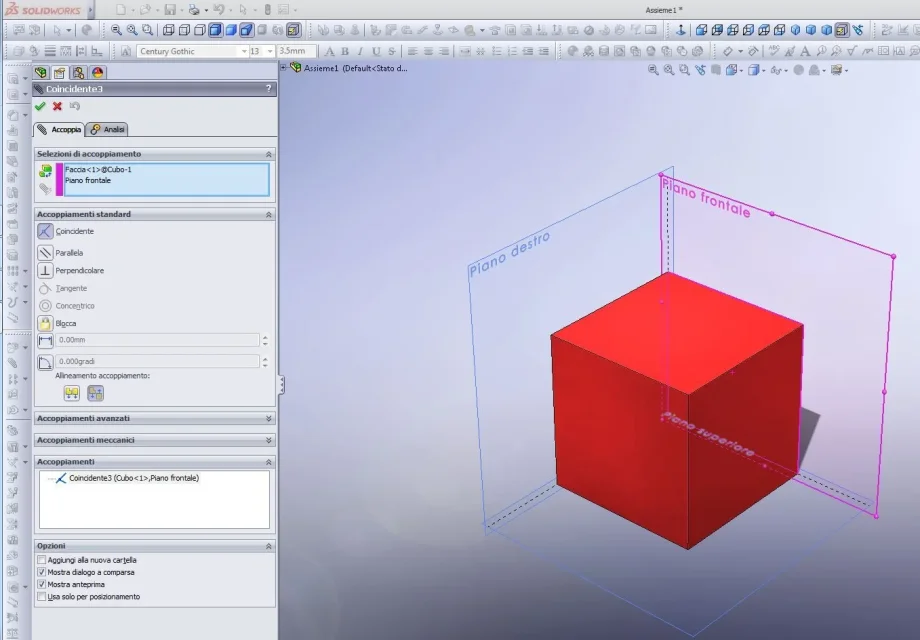Select the Perpendicolare mate type
The width and height of the screenshot is (920, 640).
tap(45, 270)
